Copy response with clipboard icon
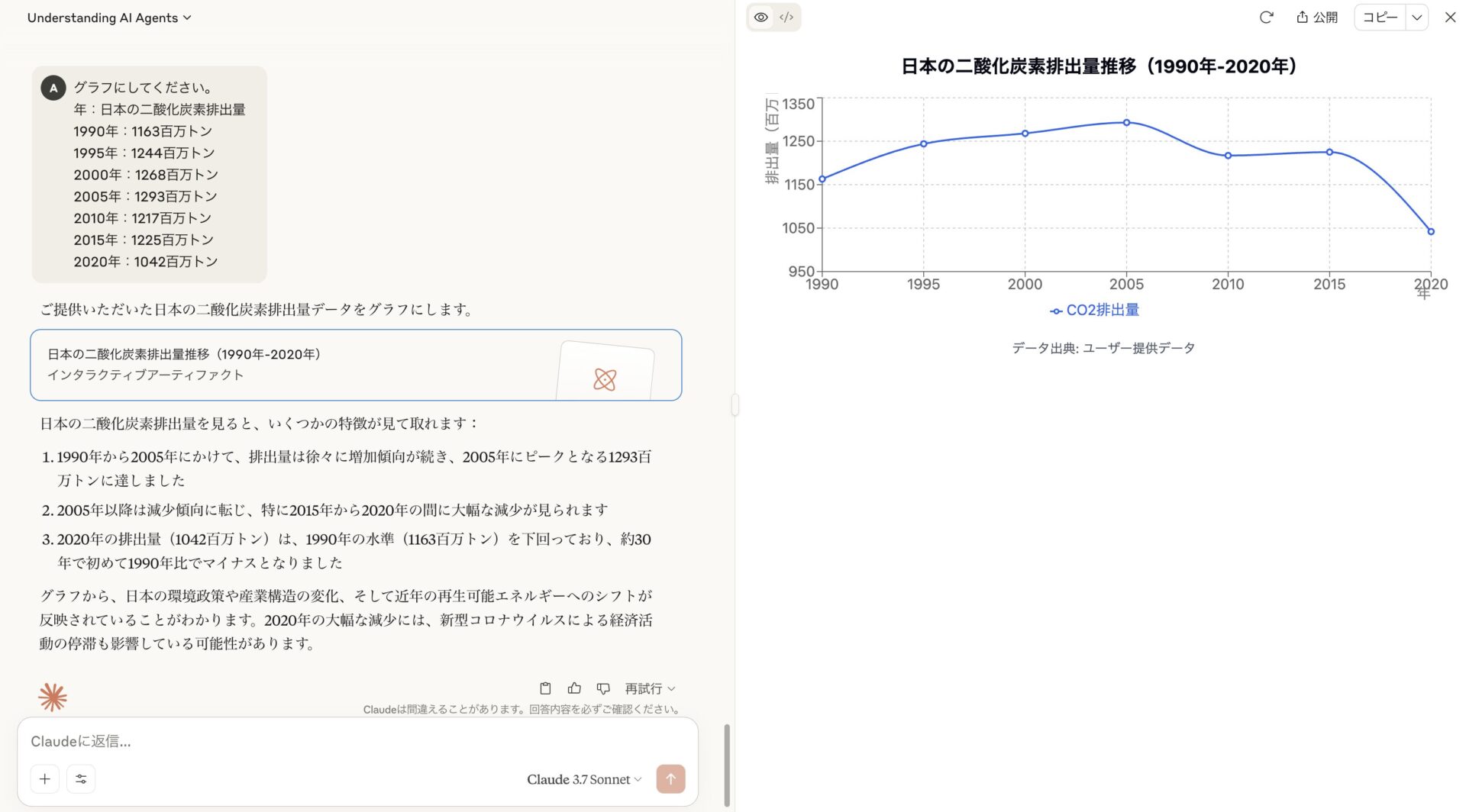 (x=545, y=688)
